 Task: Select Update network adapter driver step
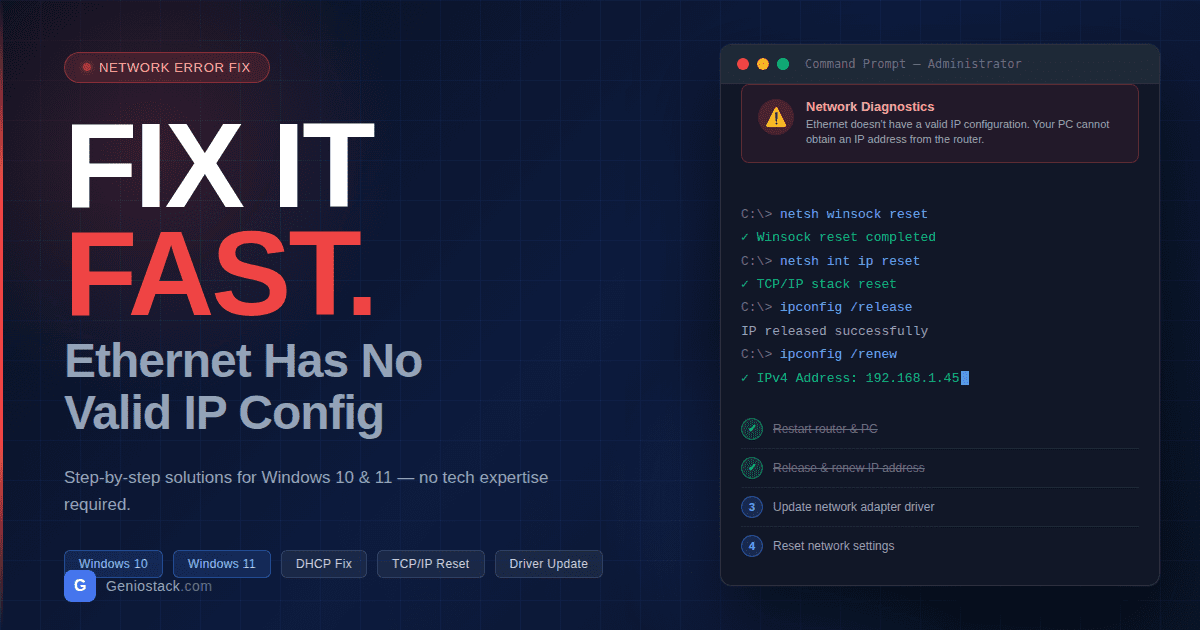(853, 507)
